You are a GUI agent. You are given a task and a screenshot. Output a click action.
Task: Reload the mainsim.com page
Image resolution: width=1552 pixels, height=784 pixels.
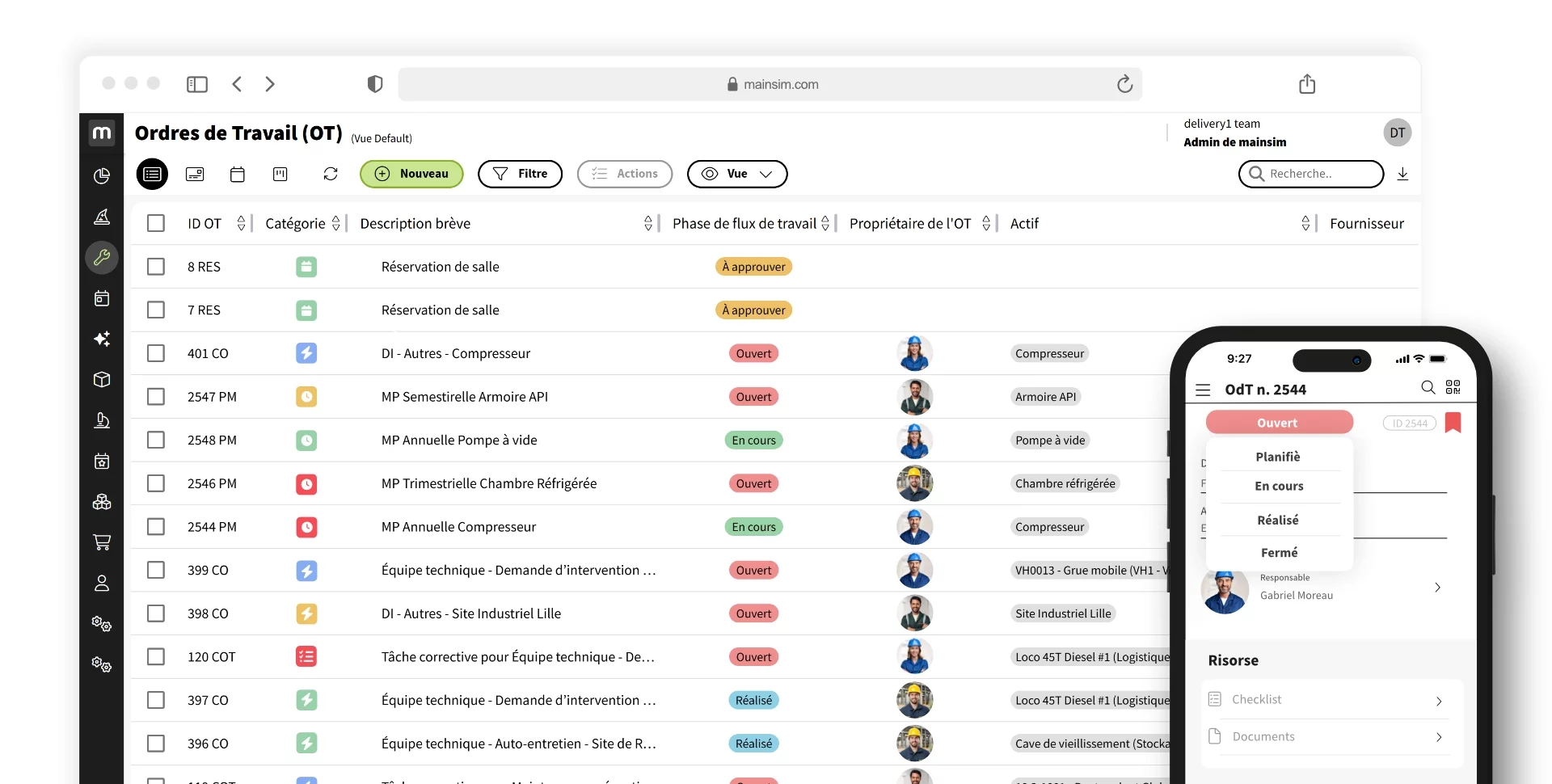point(1124,84)
